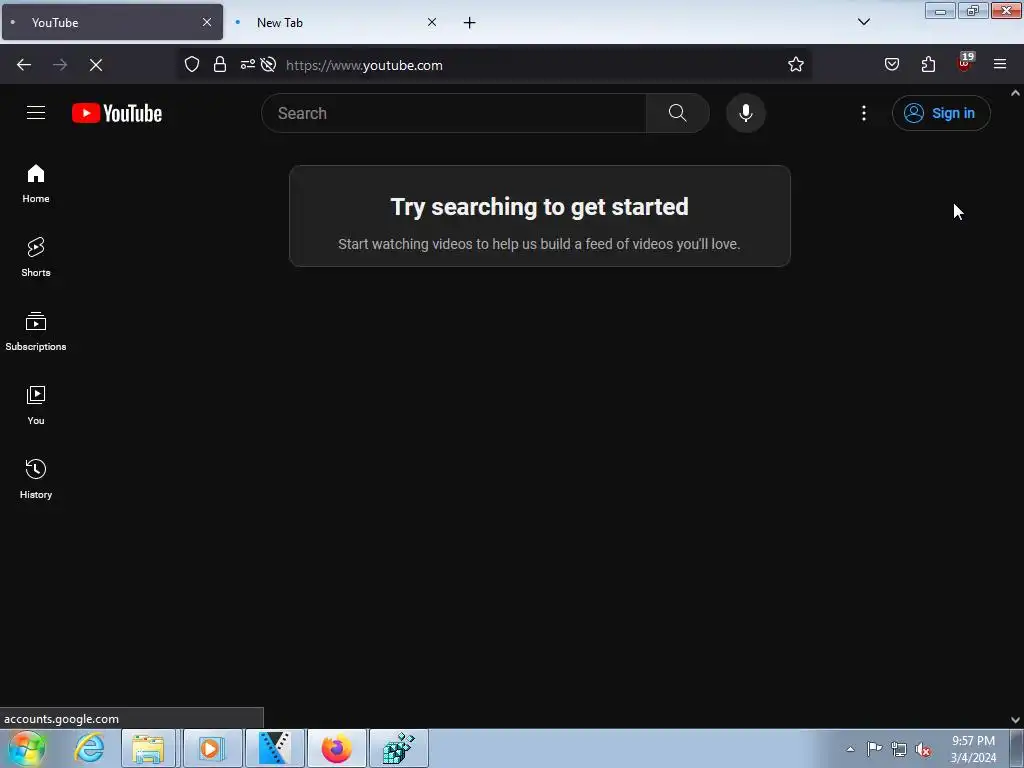Click the network tray icon

point(899,750)
